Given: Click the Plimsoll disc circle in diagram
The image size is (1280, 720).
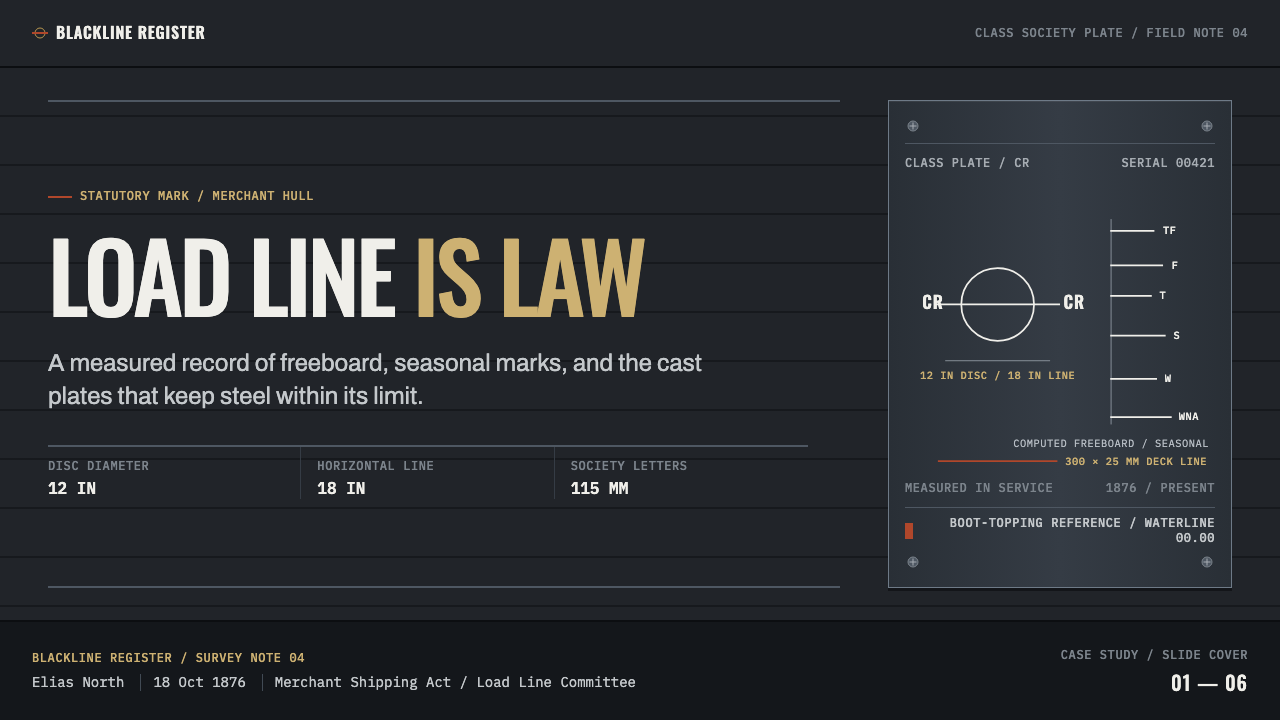Looking at the screenshot, I should pos(997,304).
